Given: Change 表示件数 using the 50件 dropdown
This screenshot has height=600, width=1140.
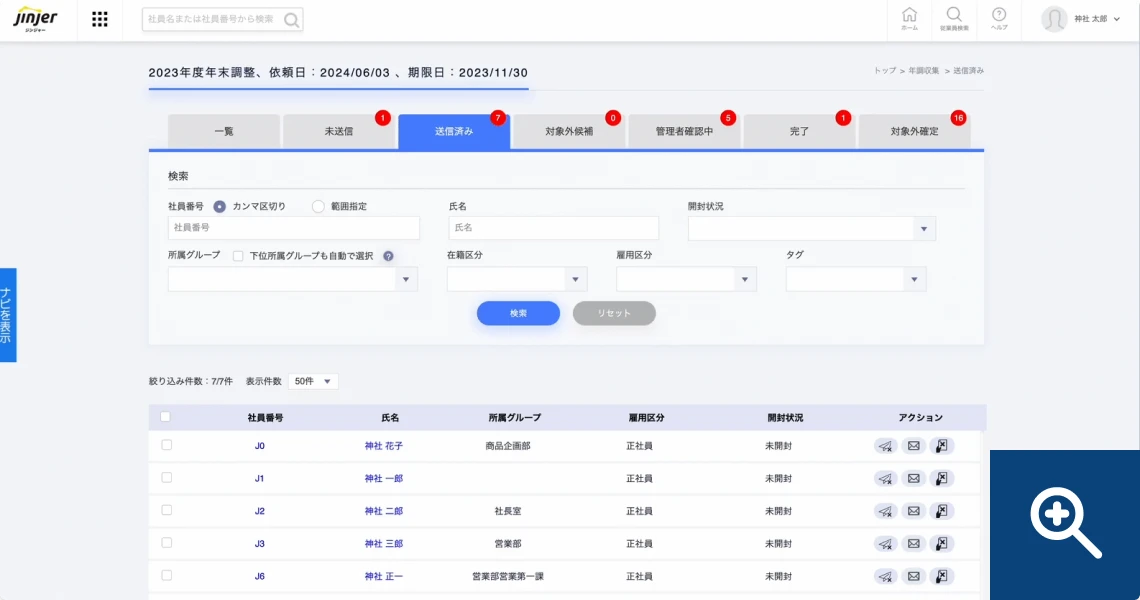Looking at the screenshot, I should pos(313,381).
